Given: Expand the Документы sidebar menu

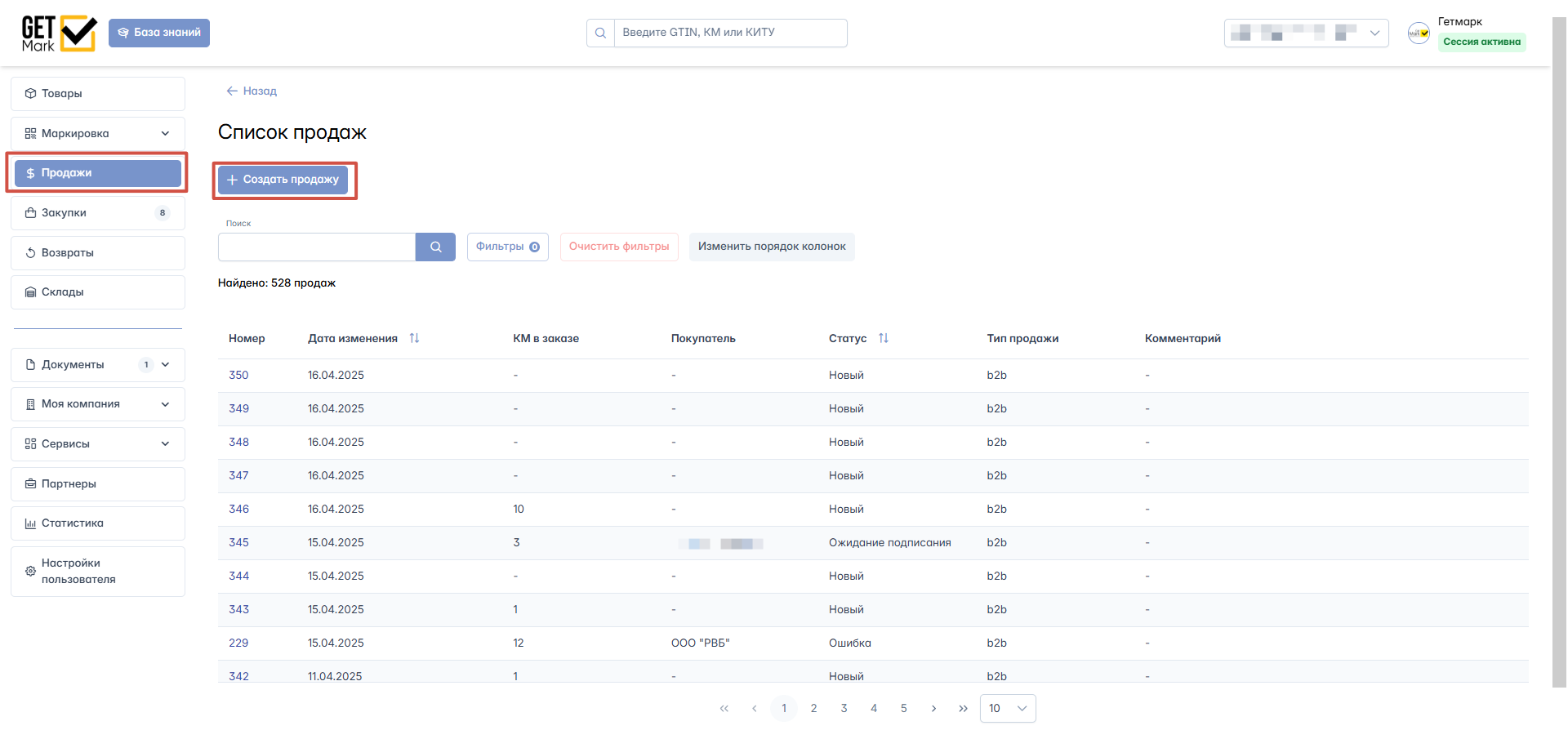Looking at the screenshot, I should click(98, 365).
